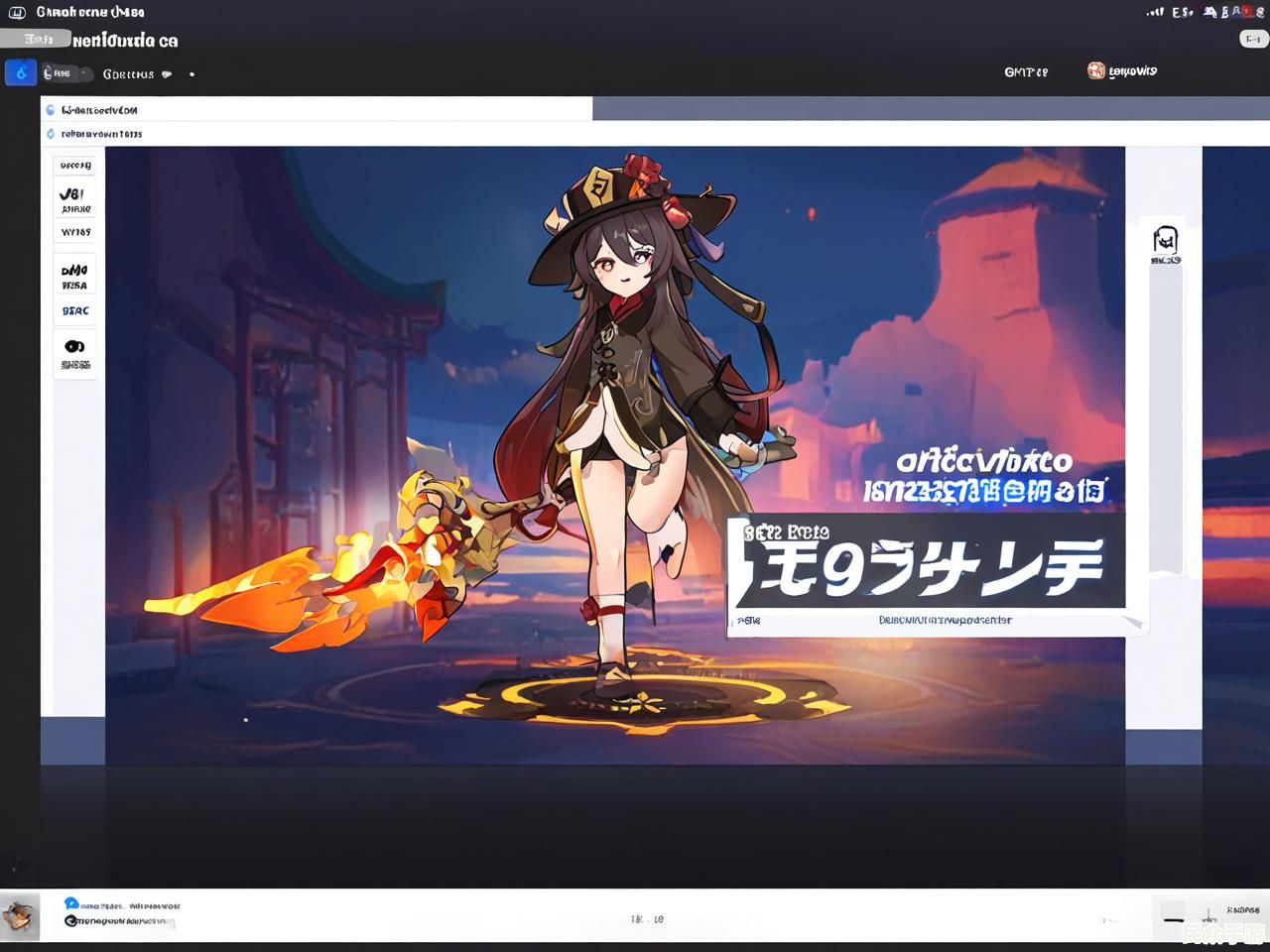
Task: Click the second row text under the address bar
Action: point(101,134)
